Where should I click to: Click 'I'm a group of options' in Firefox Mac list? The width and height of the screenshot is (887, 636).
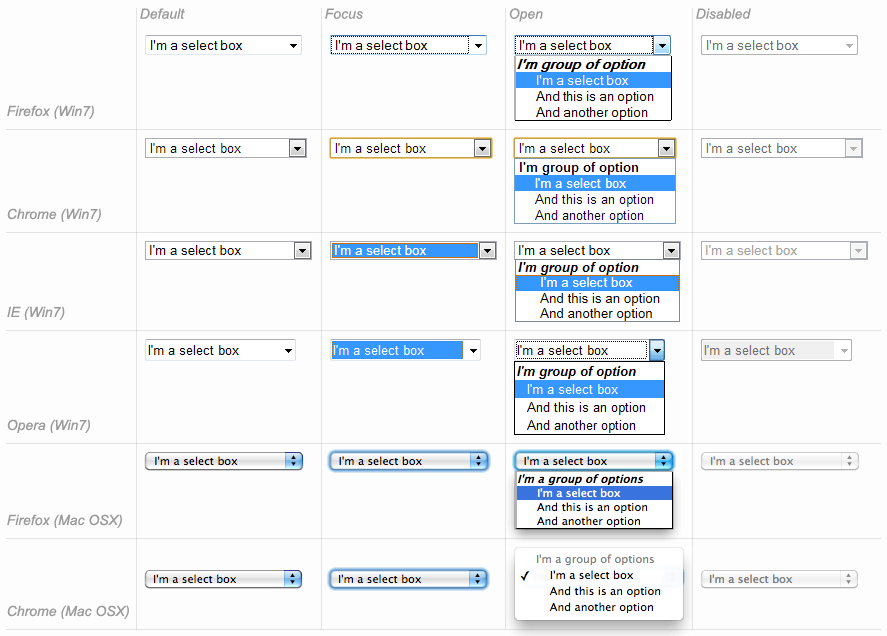point(580,479)
